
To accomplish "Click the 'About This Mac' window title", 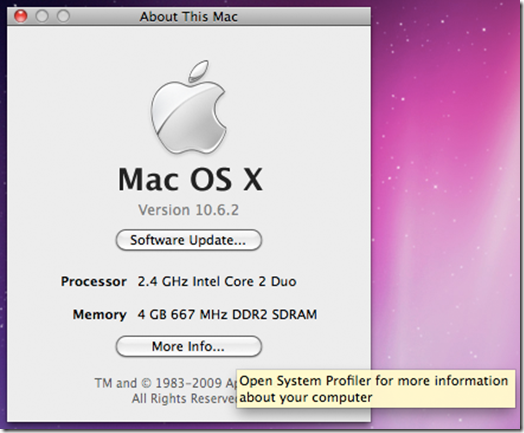I will (x=188, y=16).
